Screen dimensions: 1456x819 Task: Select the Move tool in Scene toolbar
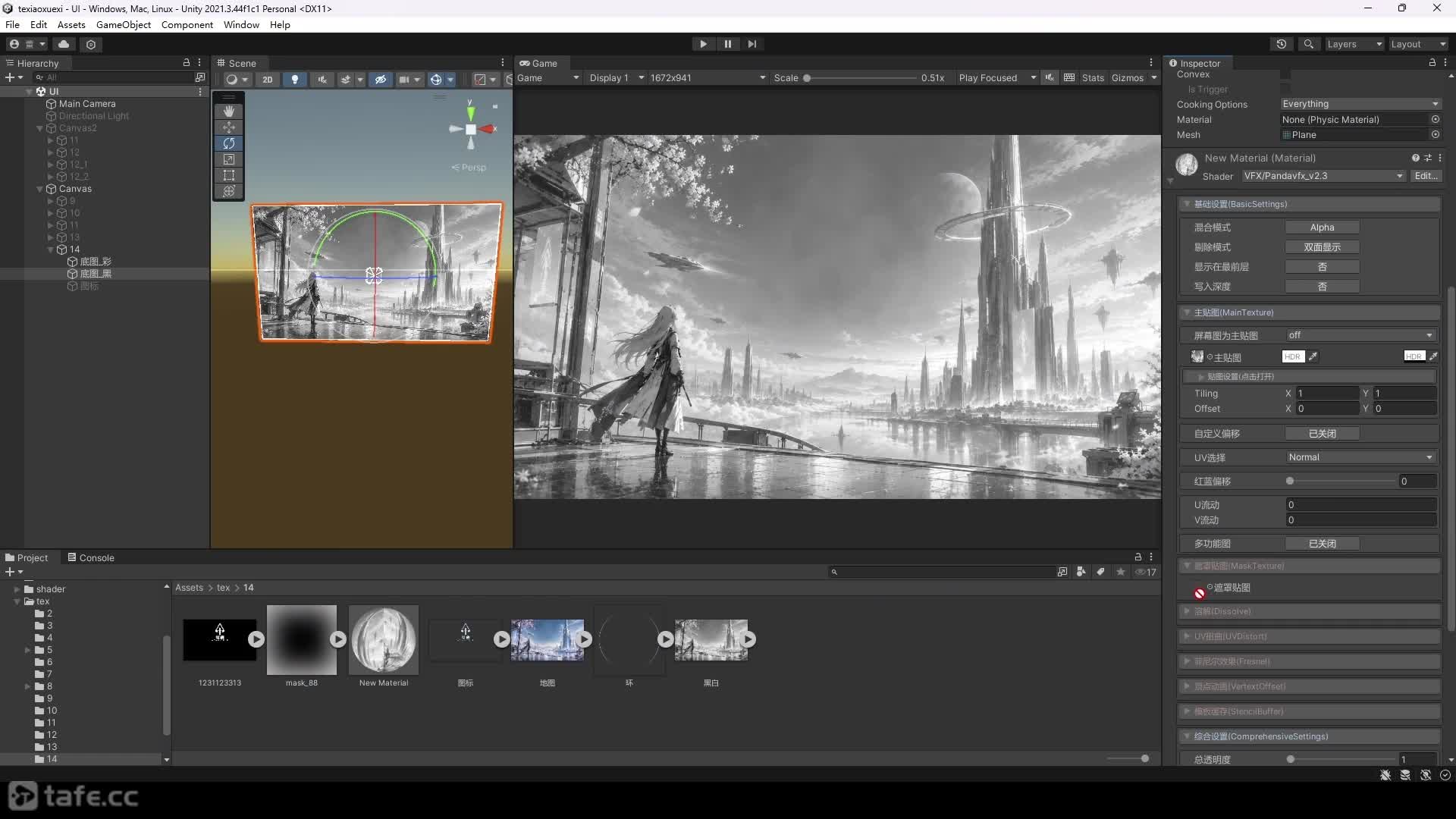click(229, 127)
